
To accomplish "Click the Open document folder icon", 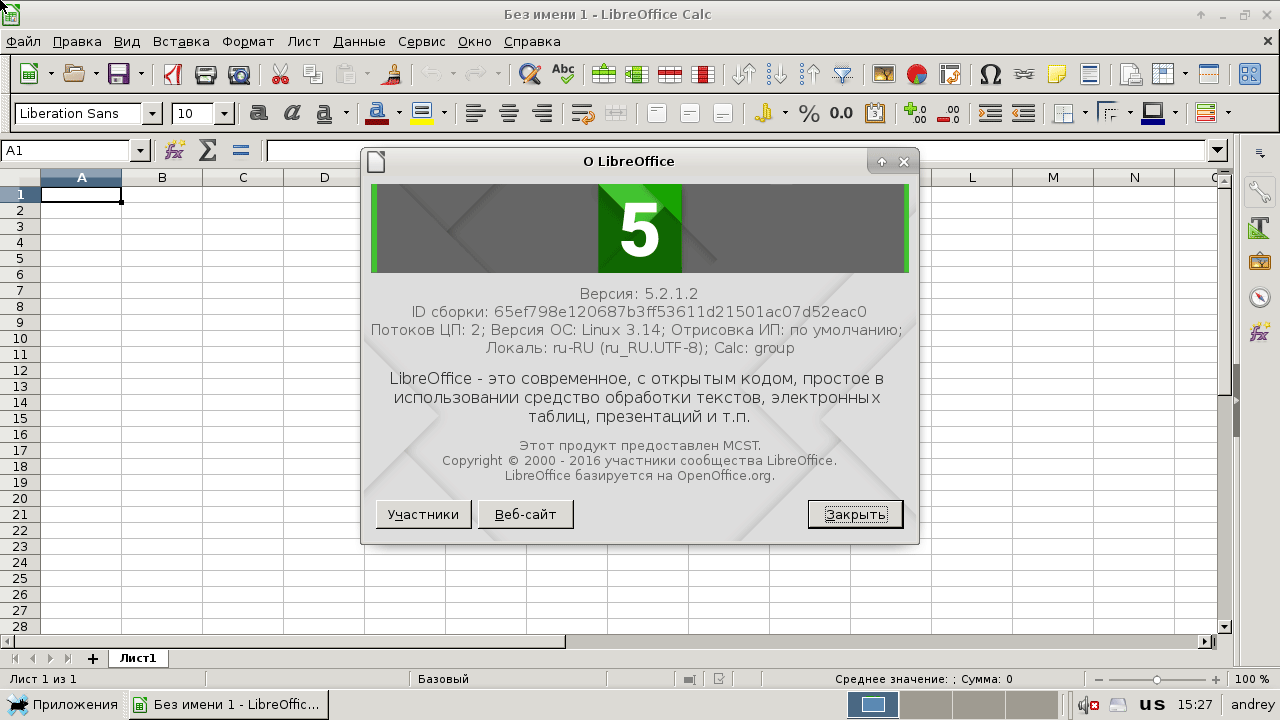I will [74, 74].
